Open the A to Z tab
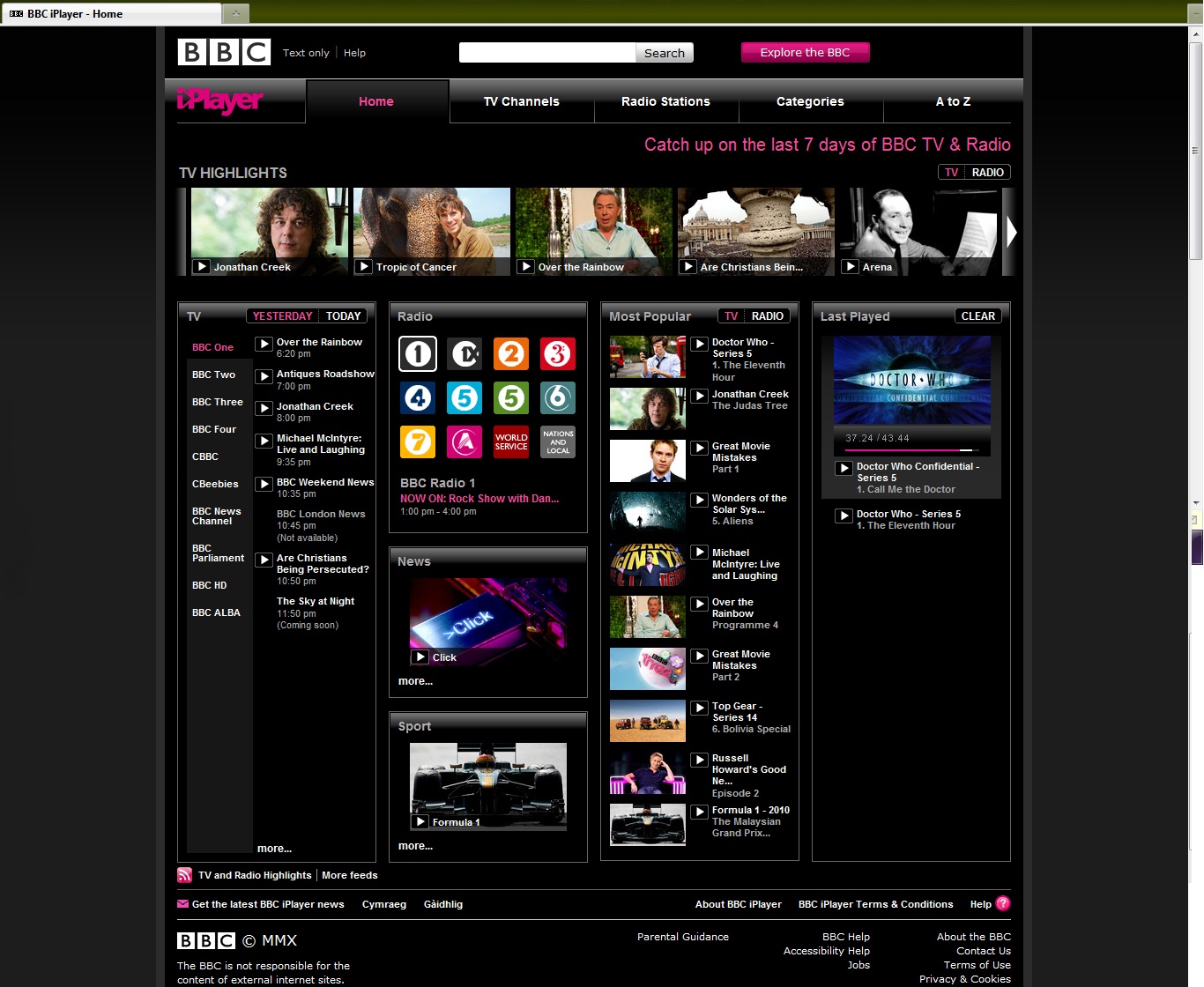1204x987 pixels. pos(953,101)
